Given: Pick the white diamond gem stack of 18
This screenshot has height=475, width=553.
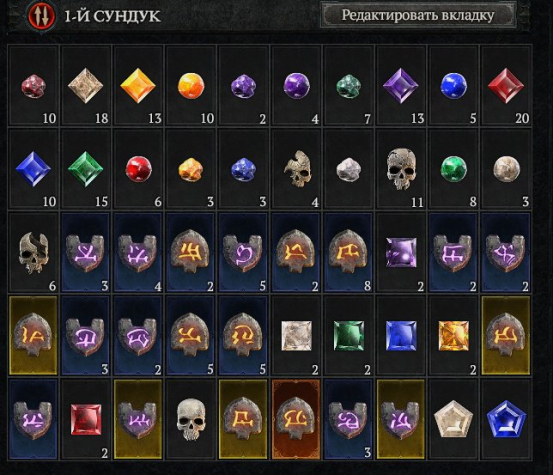Looking at the screenshot, I should [86, 86].
